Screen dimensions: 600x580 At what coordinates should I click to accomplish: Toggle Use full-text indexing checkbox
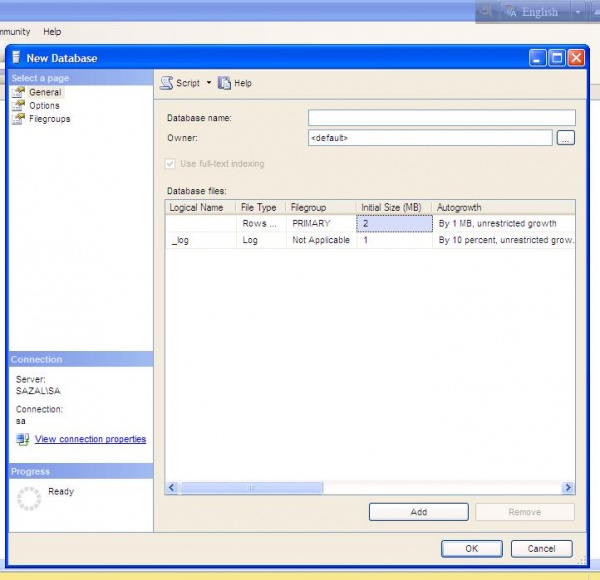pos(170,164)
